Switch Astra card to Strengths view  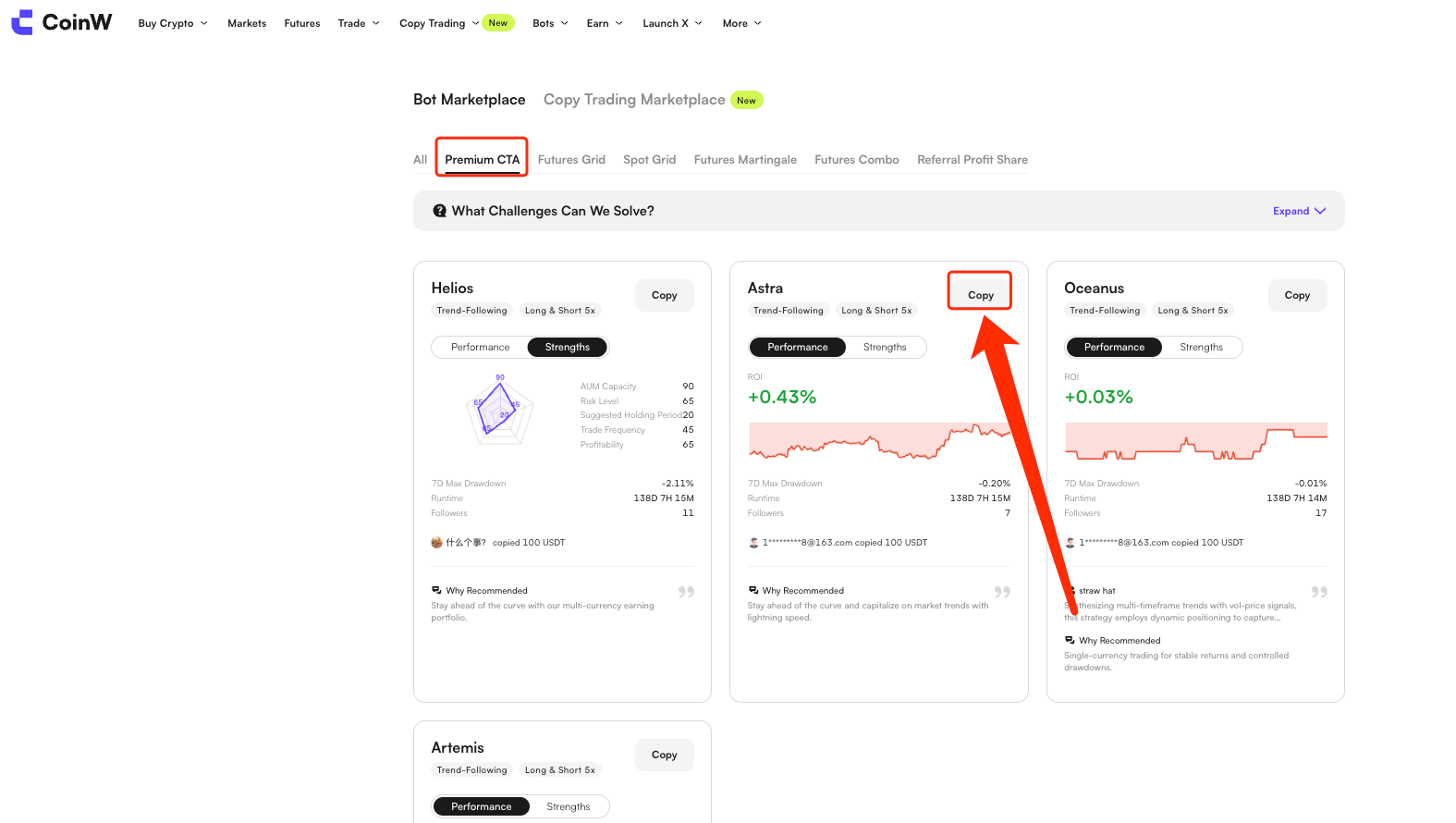coord(885,347)
